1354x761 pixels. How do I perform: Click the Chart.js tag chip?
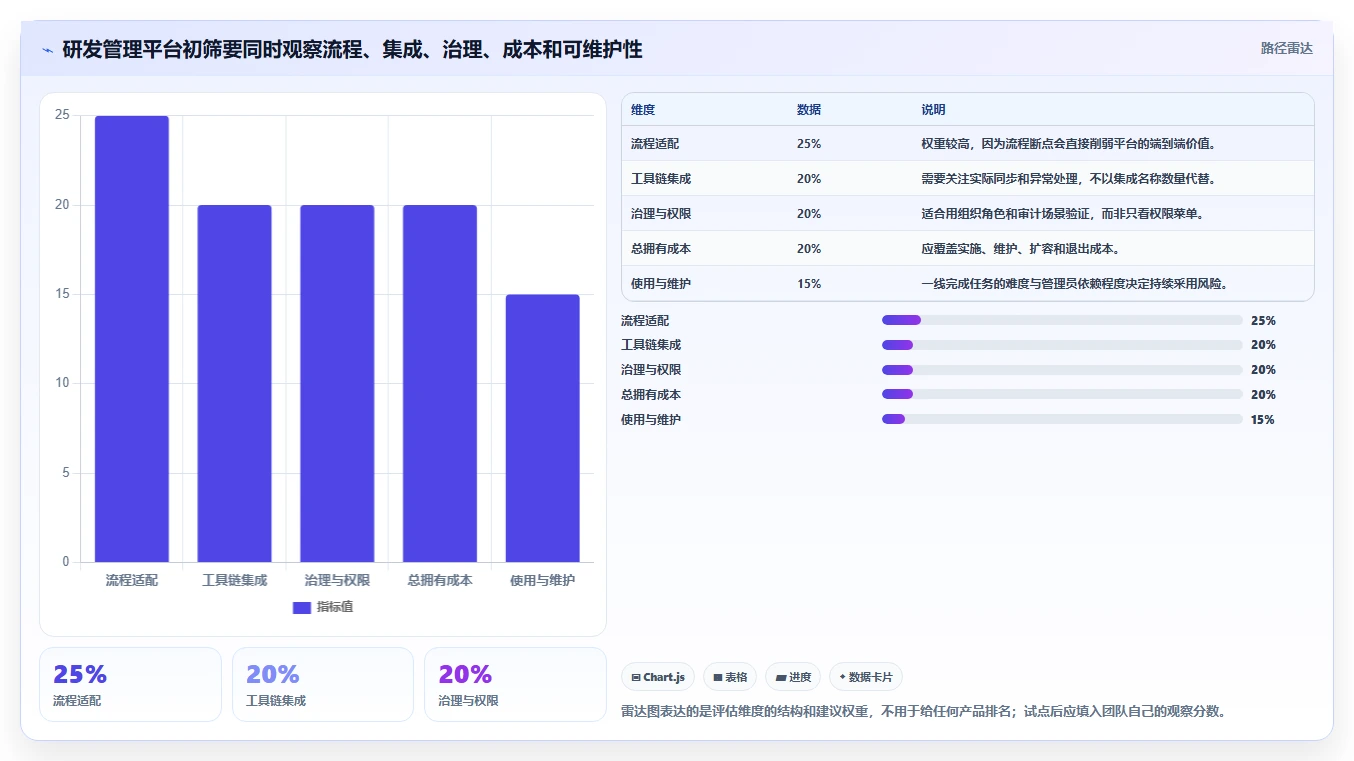tap(658, 677)
